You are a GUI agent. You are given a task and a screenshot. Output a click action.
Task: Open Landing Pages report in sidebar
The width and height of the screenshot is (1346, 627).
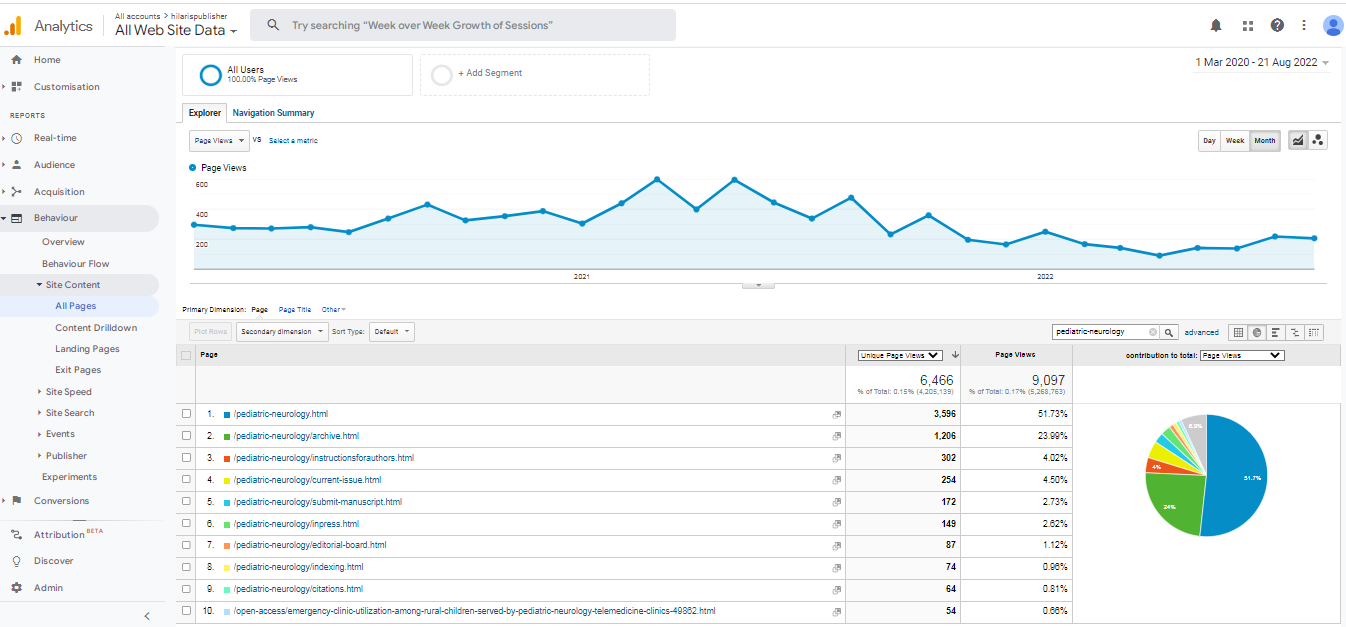coord(87,349)
